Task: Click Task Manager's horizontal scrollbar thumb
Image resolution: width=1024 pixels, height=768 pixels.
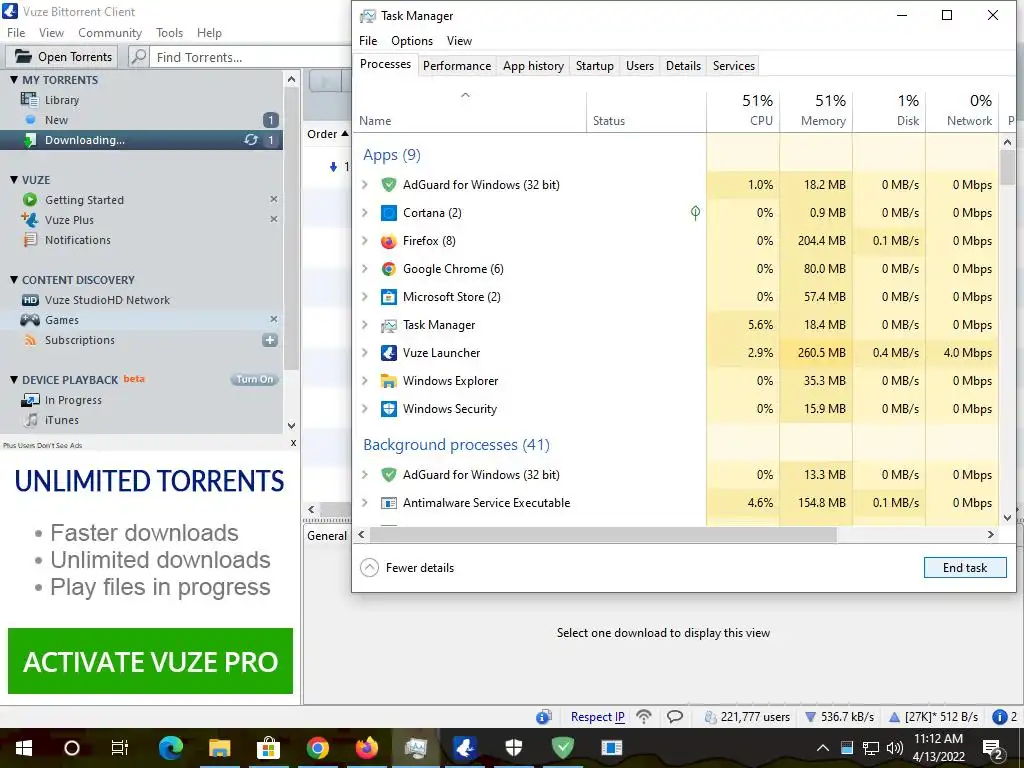Action: tap(603, 535)
